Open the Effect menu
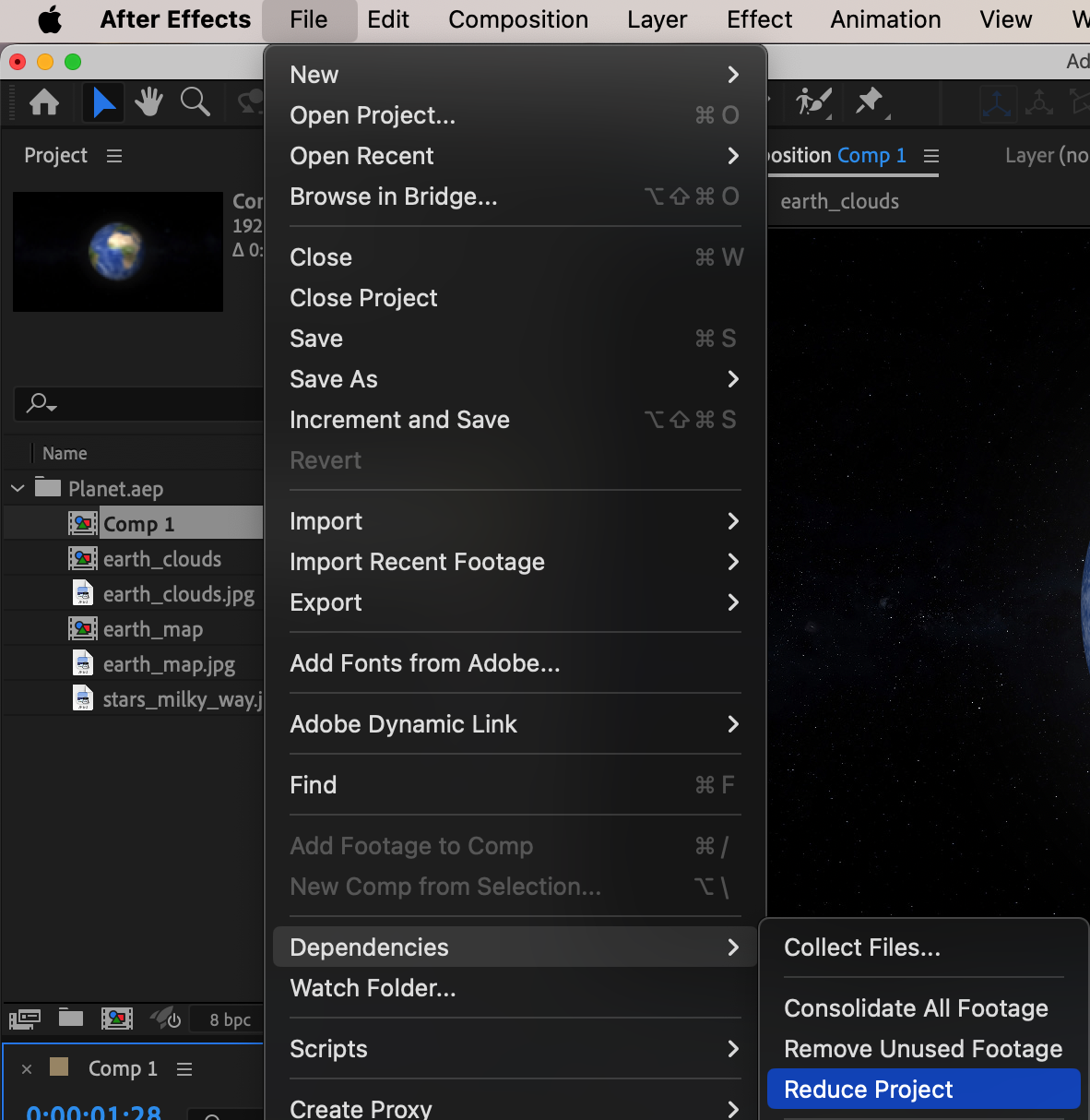Image resolution: width=1090 pixels, height=1120 pixels. click(x=759, y=19)
